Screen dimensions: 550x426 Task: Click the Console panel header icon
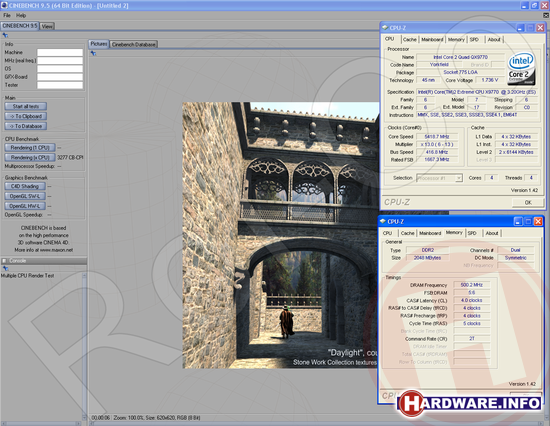coord(4,261)
